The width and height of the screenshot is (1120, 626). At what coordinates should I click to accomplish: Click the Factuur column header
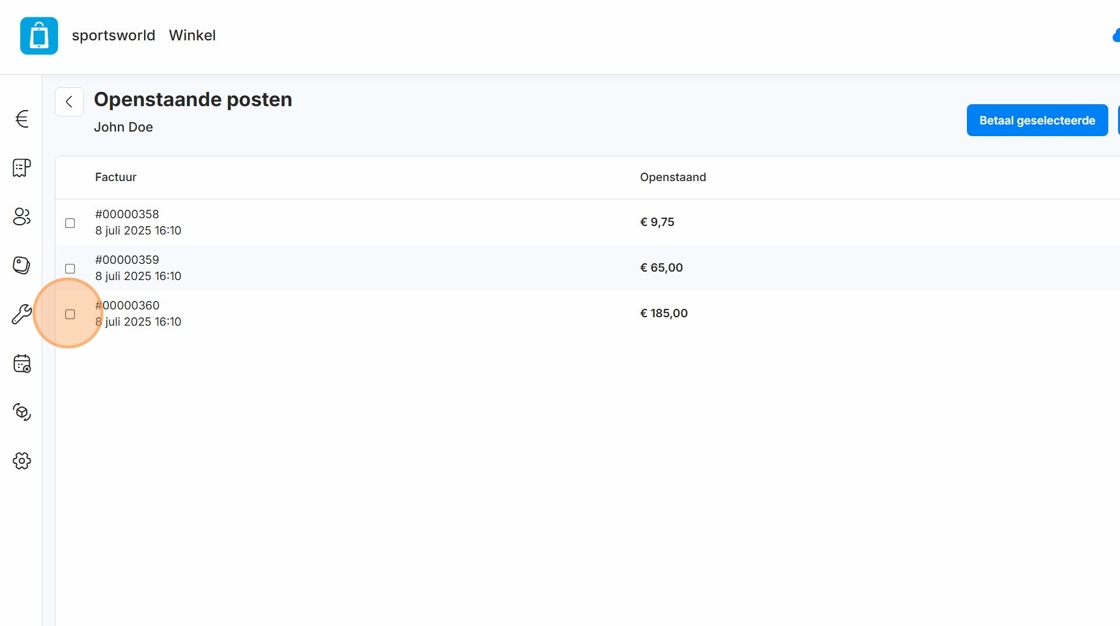116,178
